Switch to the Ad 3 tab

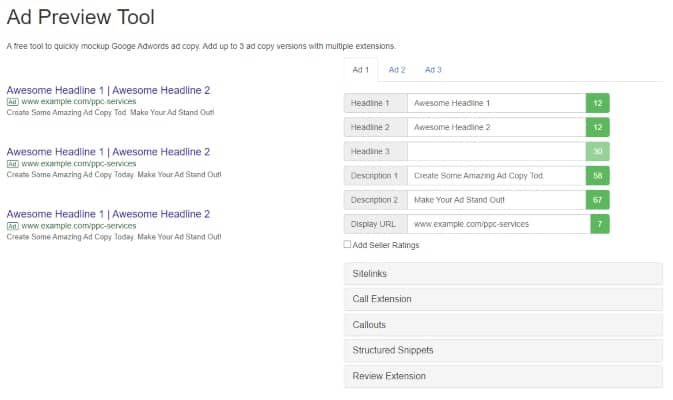pos(433,70)
